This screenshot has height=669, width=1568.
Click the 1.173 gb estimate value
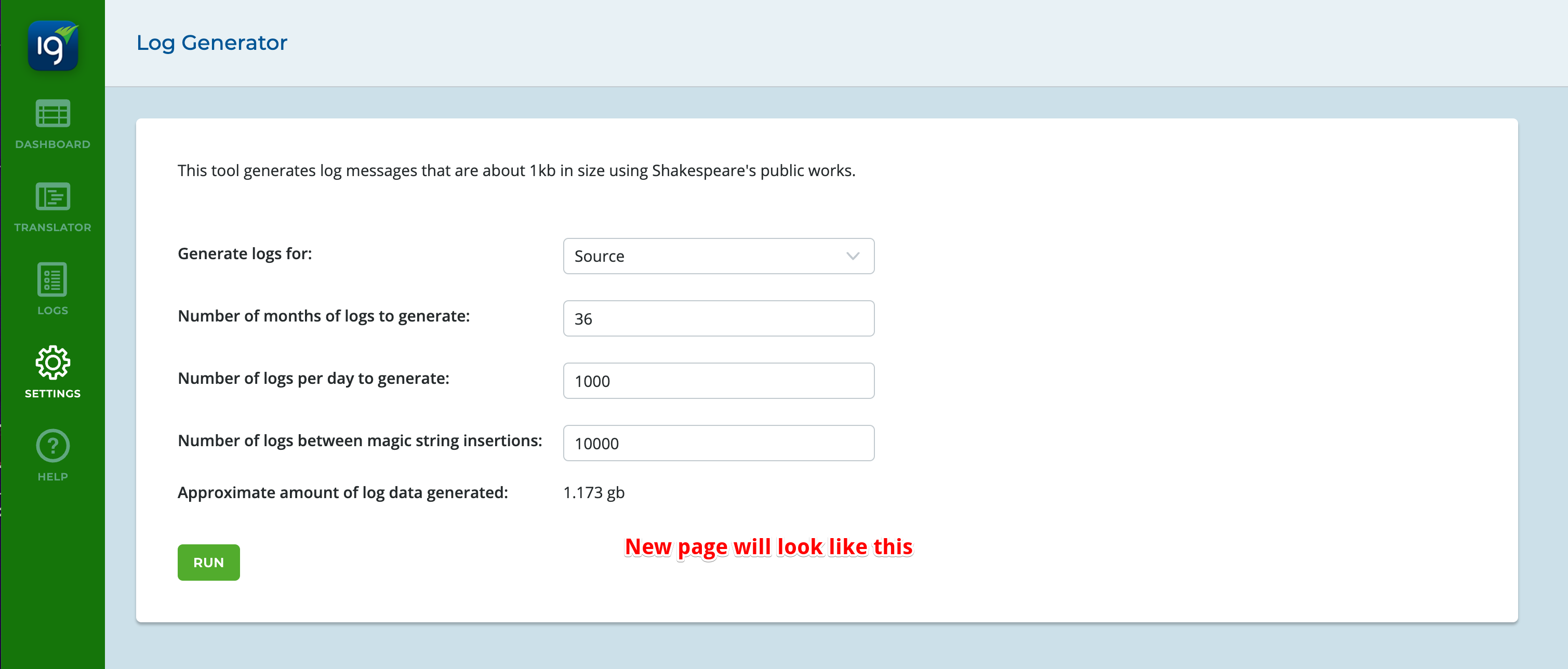[593, 492]
